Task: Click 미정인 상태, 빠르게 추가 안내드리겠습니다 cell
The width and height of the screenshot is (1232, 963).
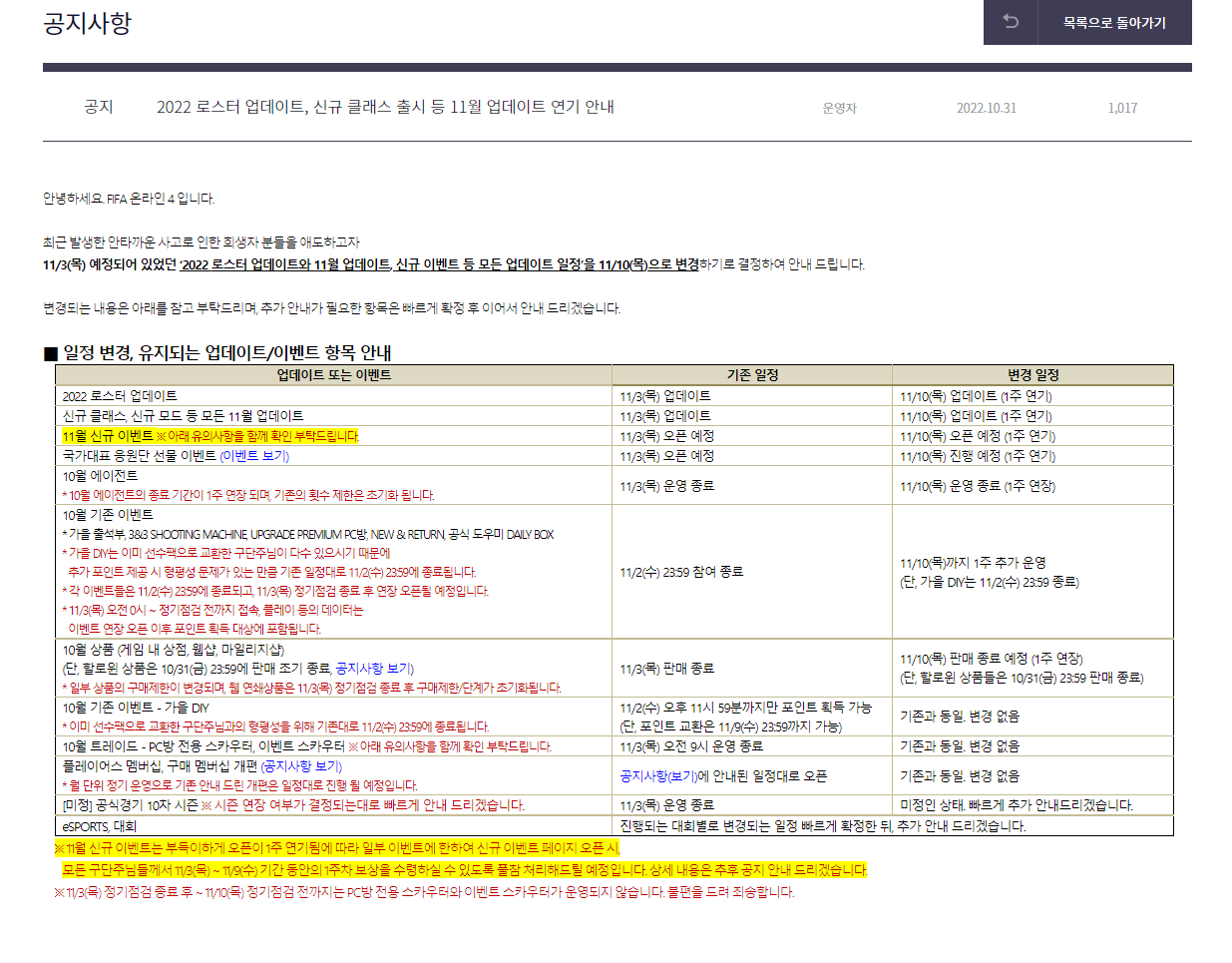Action: (x=1033, y=805)
